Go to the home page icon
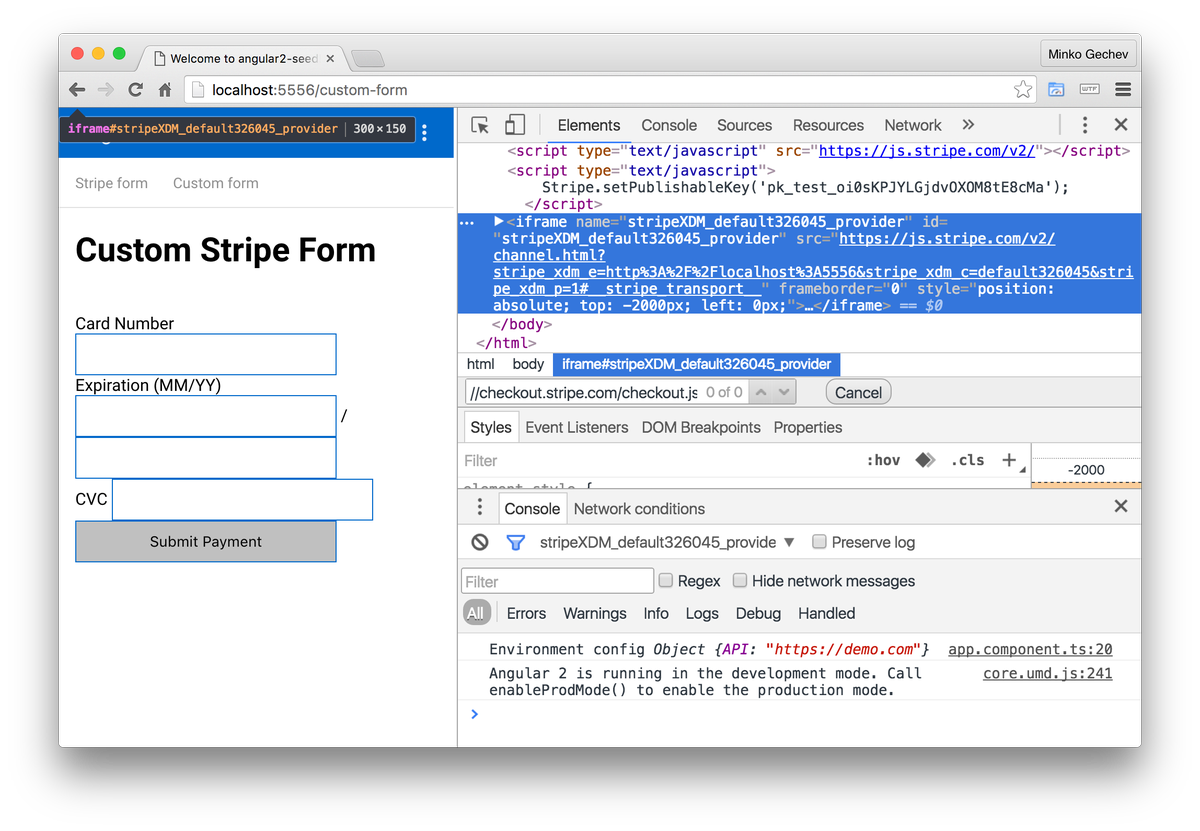 [165, 90]
